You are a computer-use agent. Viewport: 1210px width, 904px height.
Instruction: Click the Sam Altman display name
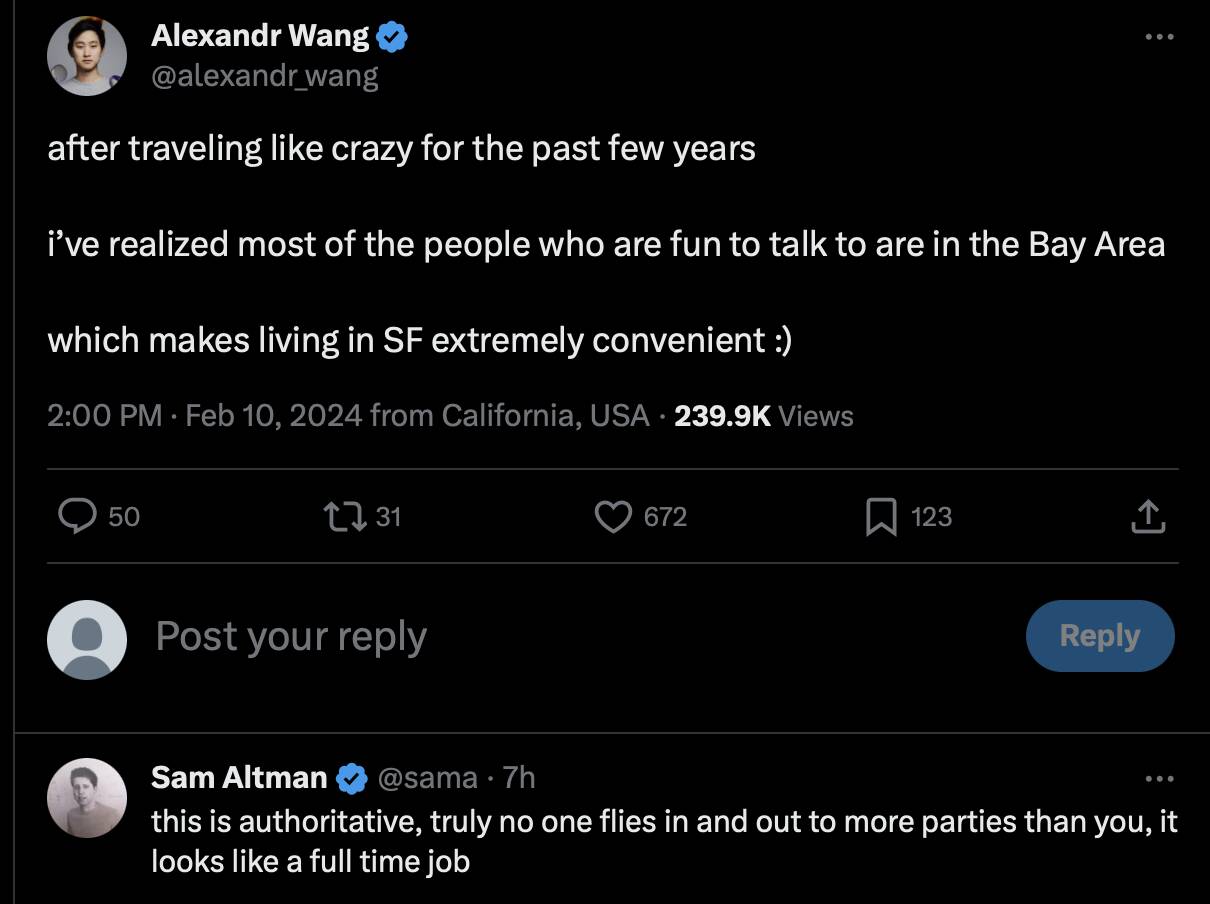click(x=239, y=777)
